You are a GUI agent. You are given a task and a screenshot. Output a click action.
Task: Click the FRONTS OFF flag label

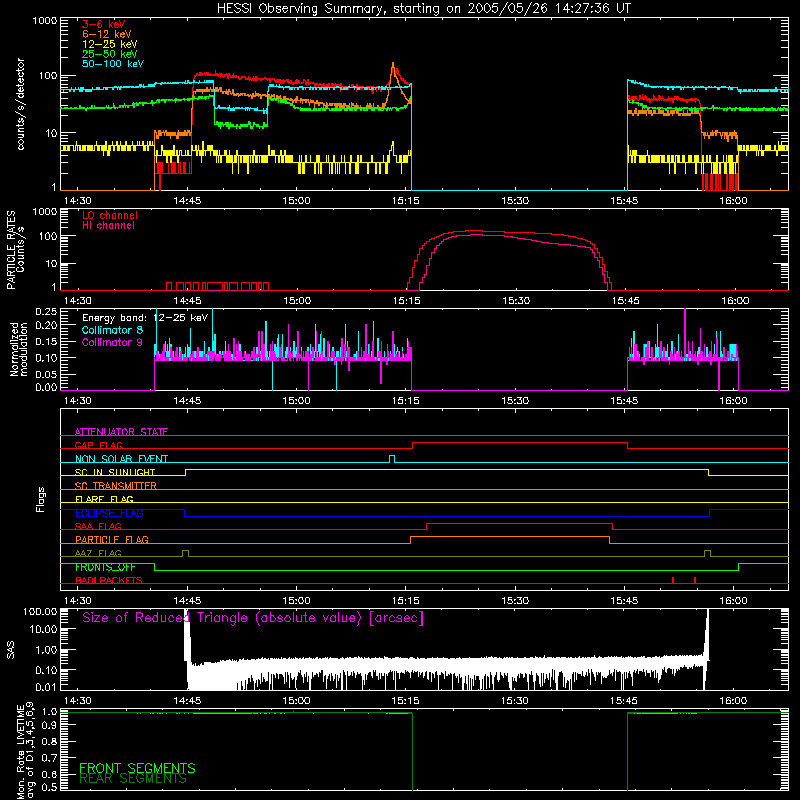[105, 567]
